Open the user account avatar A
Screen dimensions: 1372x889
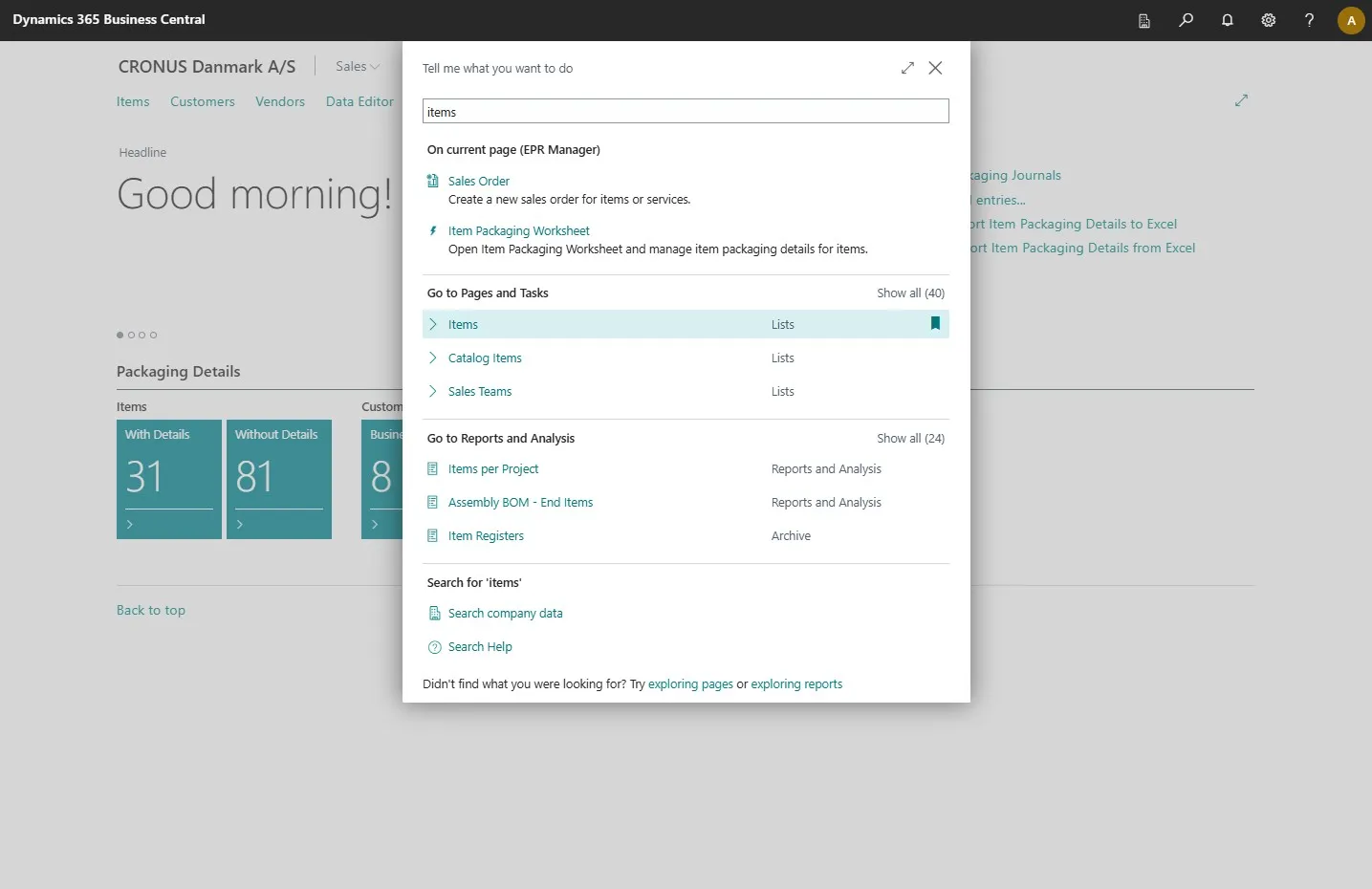[1351, 20]
